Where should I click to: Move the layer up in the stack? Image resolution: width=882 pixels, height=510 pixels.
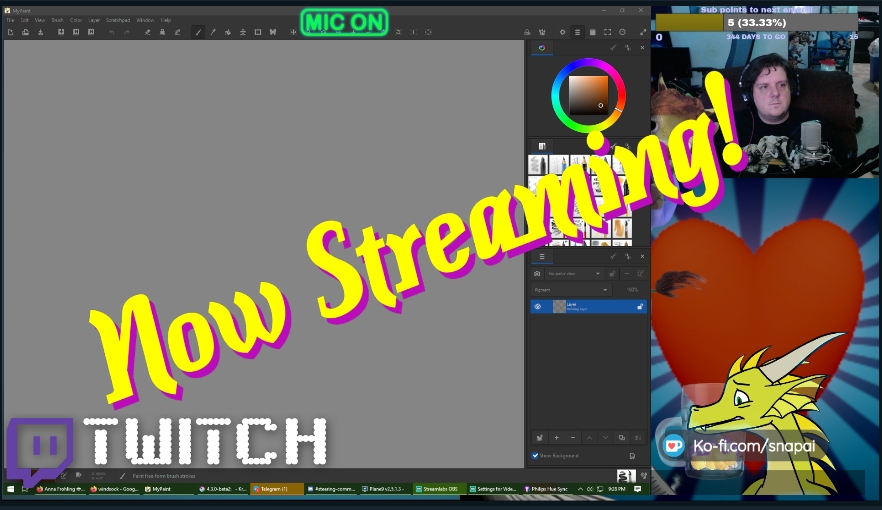tap(589, 437)
